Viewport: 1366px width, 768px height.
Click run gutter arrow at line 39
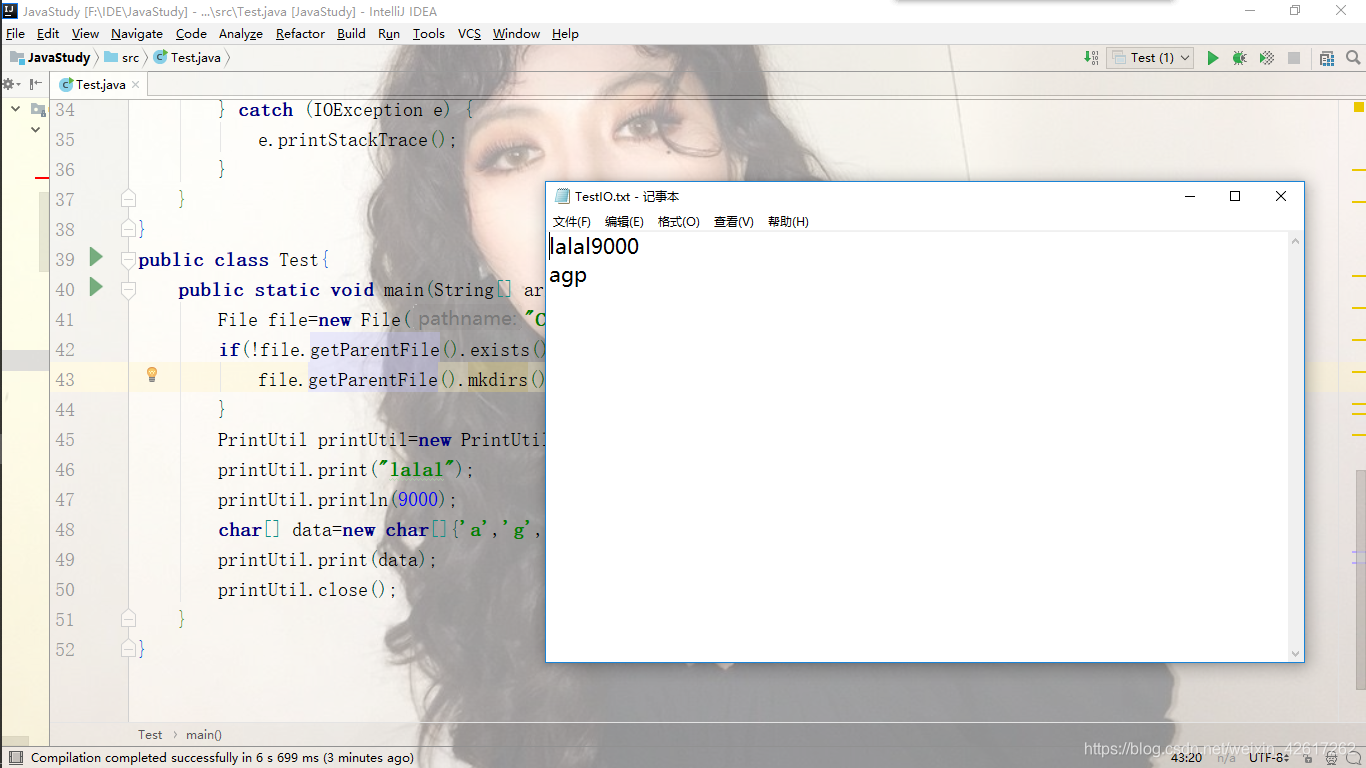point(96,258)
